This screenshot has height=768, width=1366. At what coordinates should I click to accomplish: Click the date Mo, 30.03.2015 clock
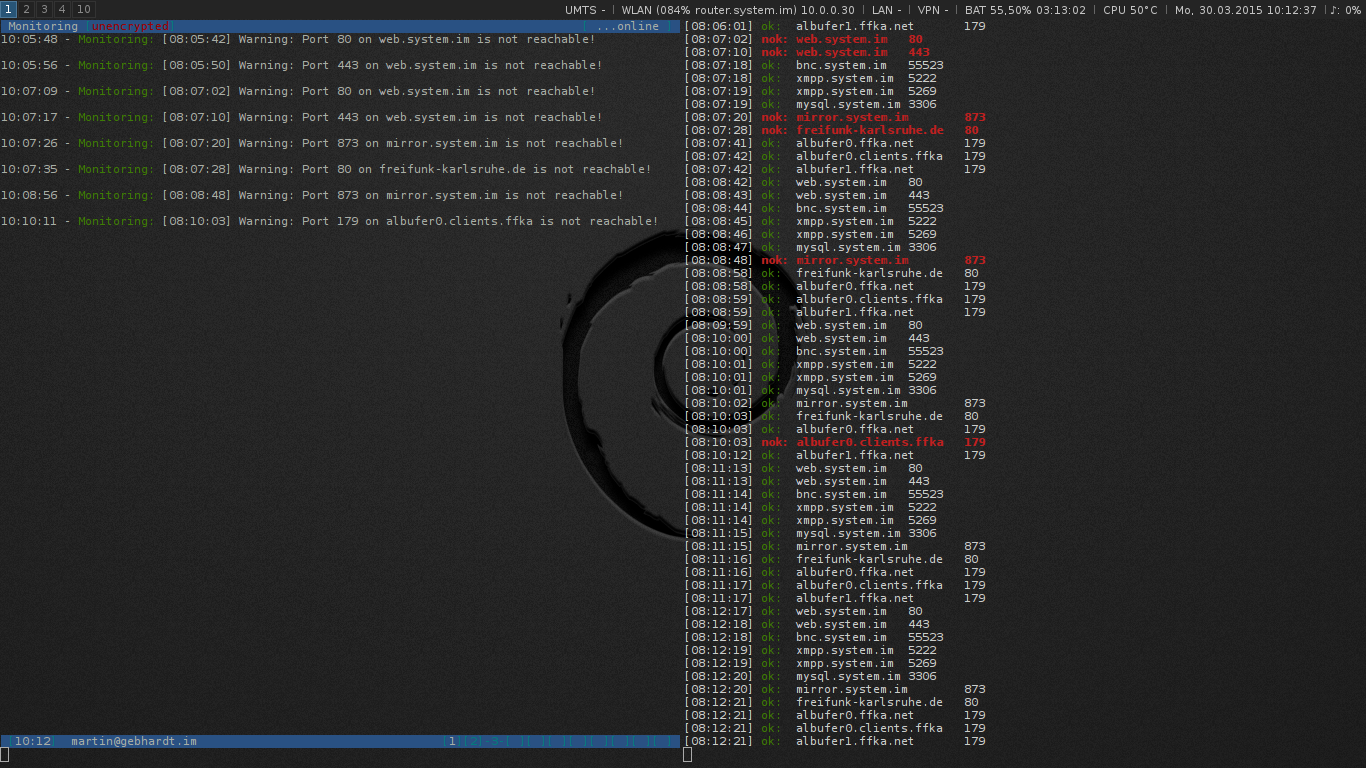1245,10
